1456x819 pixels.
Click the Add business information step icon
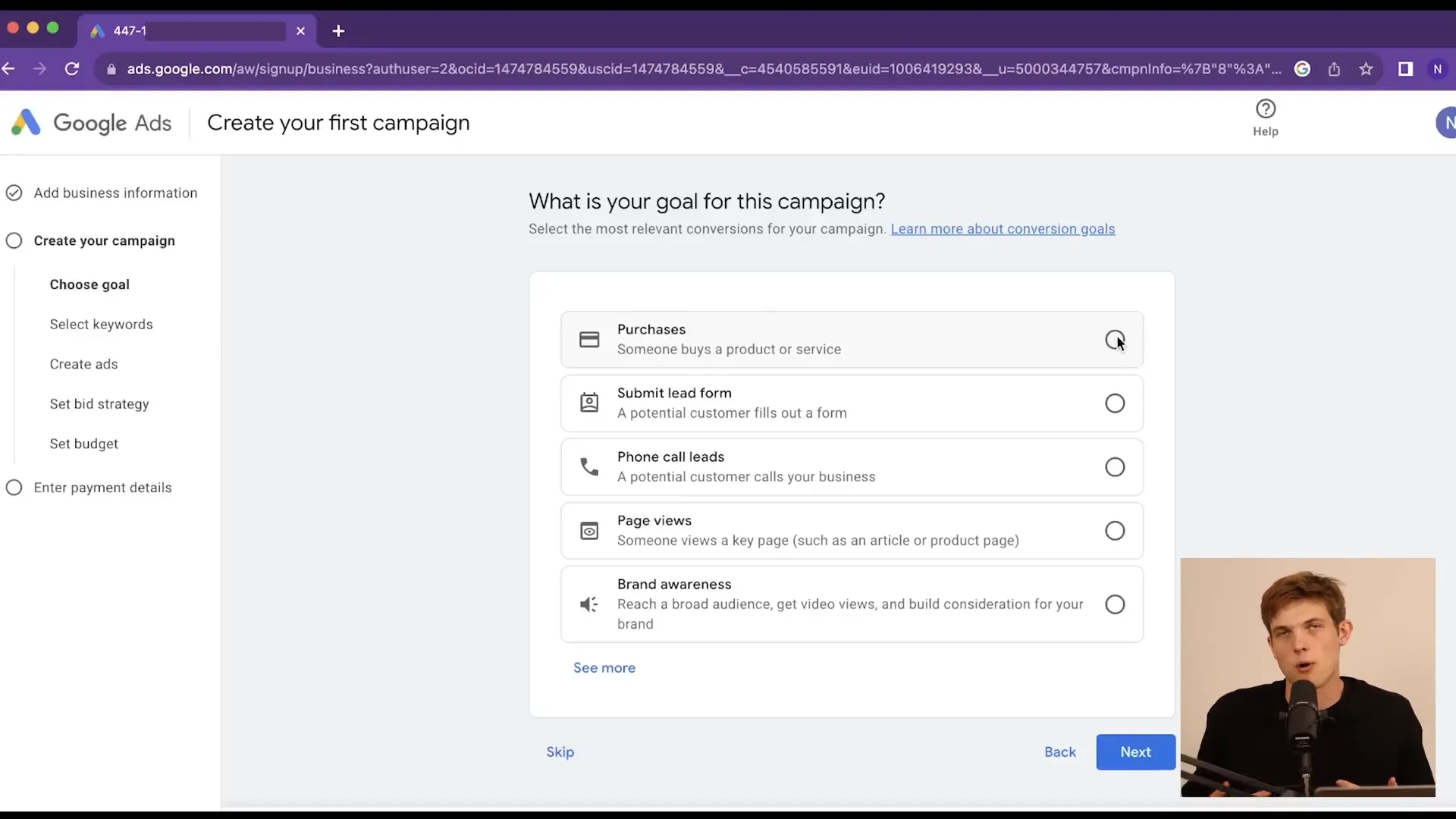tap(14, 192)
